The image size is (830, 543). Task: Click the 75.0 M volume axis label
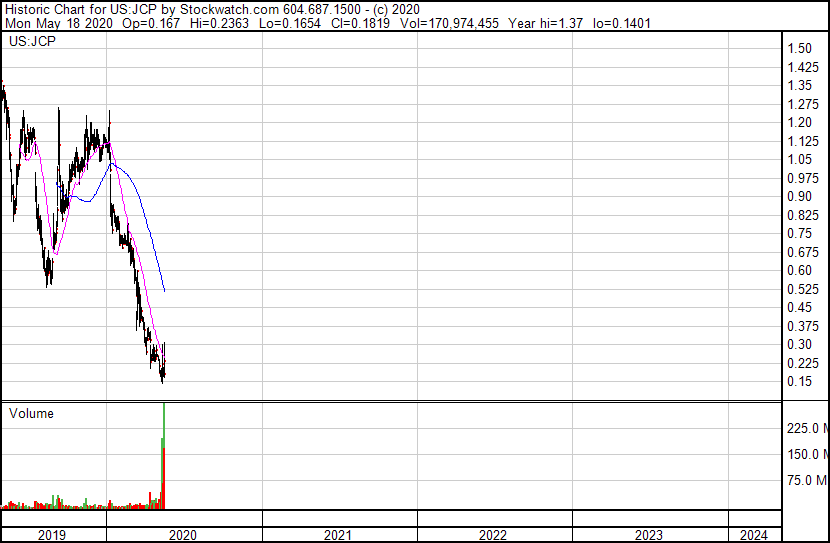tap(808, 480)
